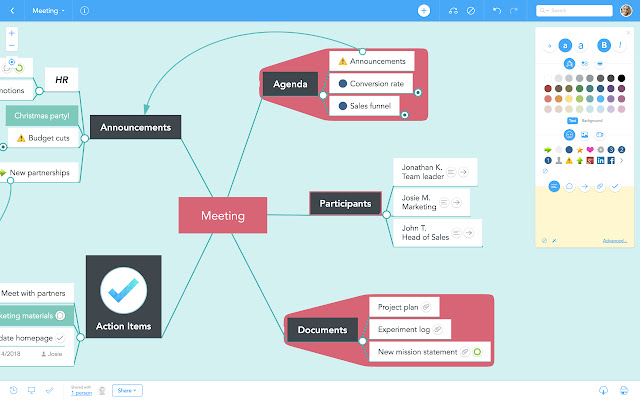This screenshot has height=400, width=640.
Task: Open the video tab in sidebar
Action: click(x=600, y=135)
